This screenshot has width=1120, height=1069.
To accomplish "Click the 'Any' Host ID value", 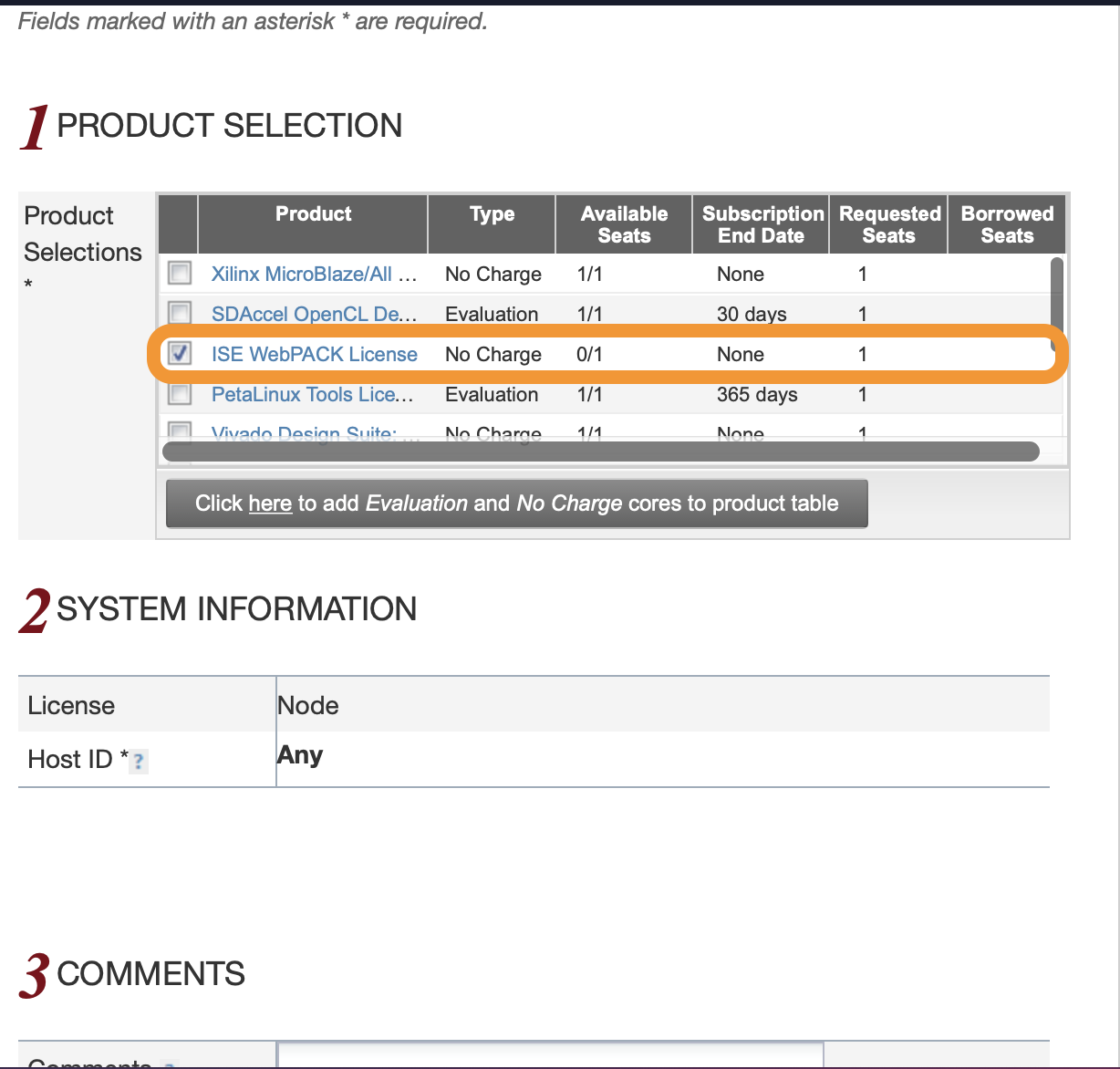I will pyautogui.click(x=300, y=755).
